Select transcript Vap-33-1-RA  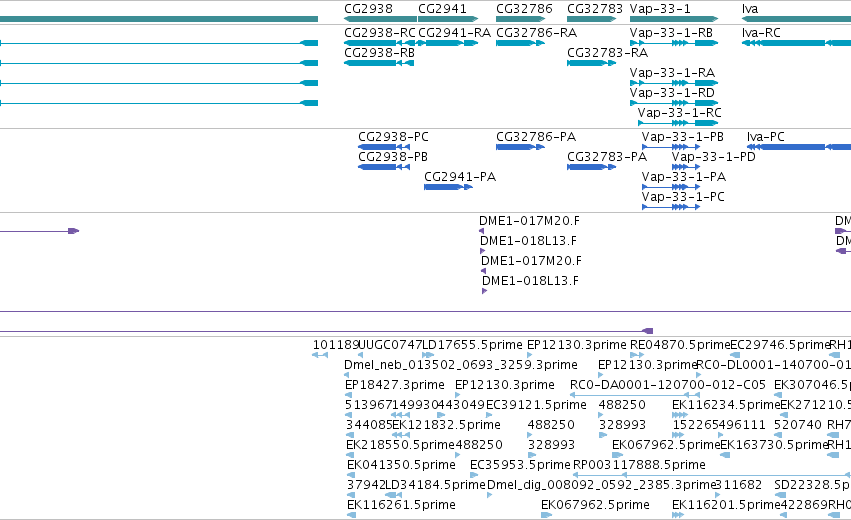[x=674, y=83]
